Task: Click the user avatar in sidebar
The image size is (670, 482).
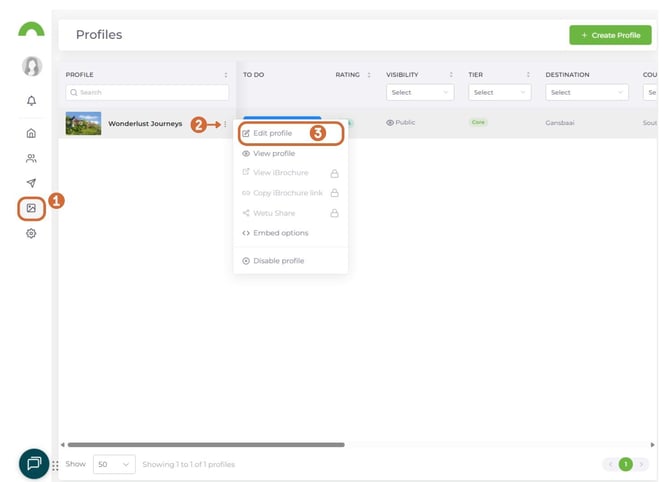Action: tap(31, 66)
